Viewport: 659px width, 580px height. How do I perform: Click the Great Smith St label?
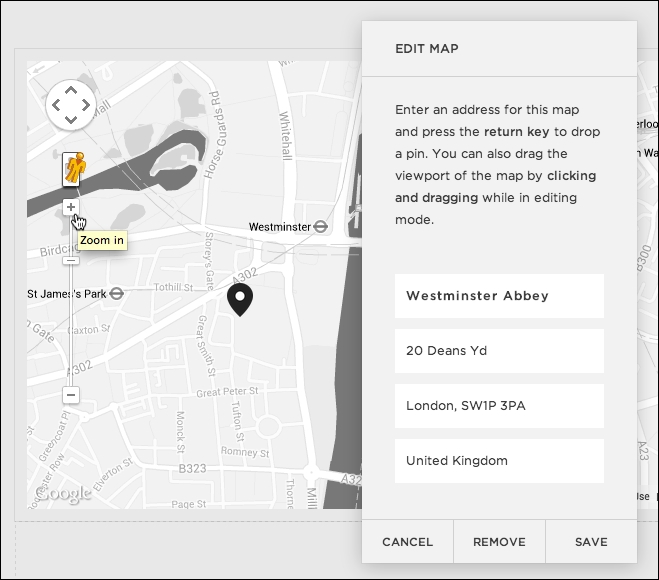[206, 345]
